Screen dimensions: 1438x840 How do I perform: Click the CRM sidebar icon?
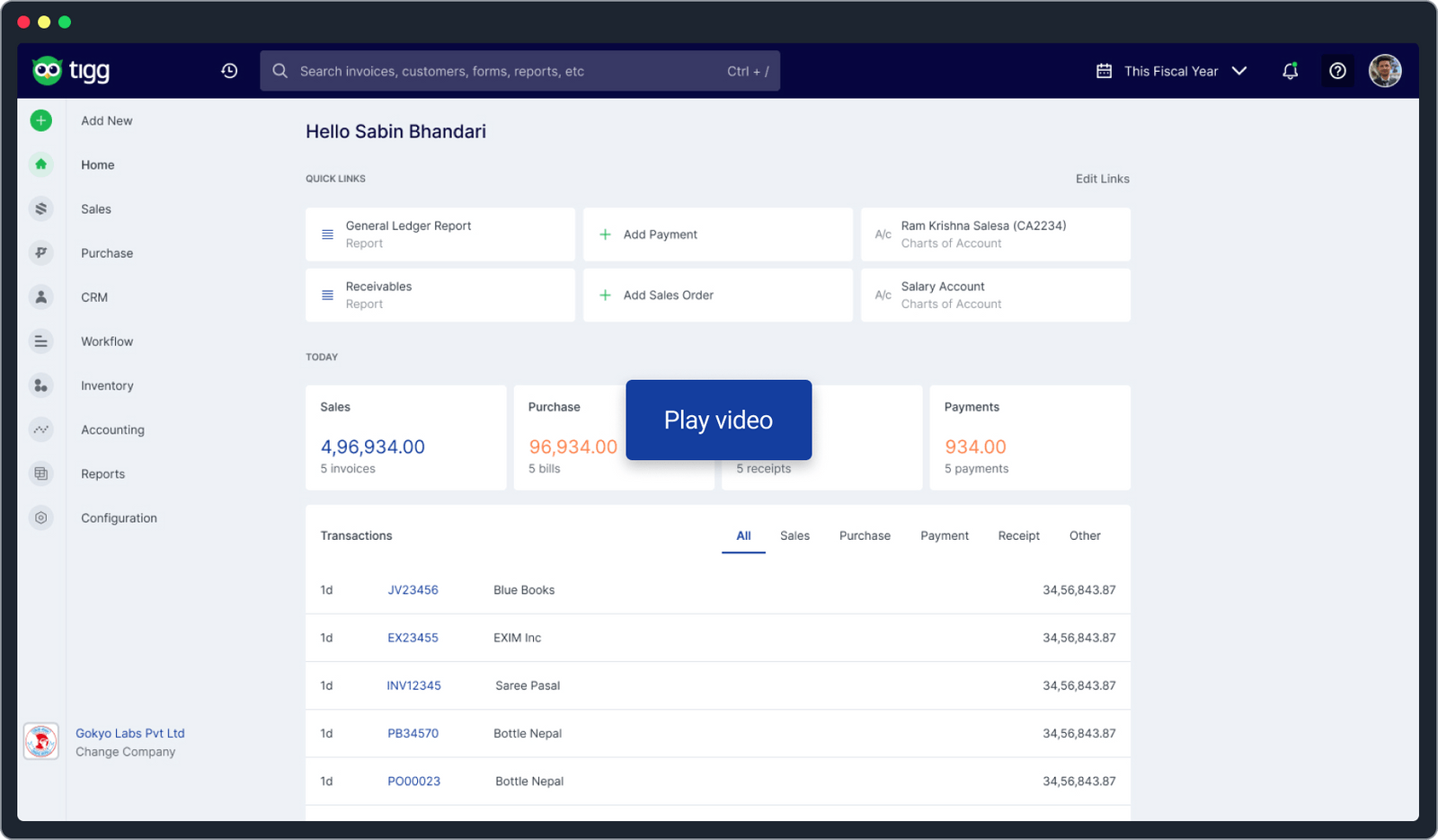(41, 297)
